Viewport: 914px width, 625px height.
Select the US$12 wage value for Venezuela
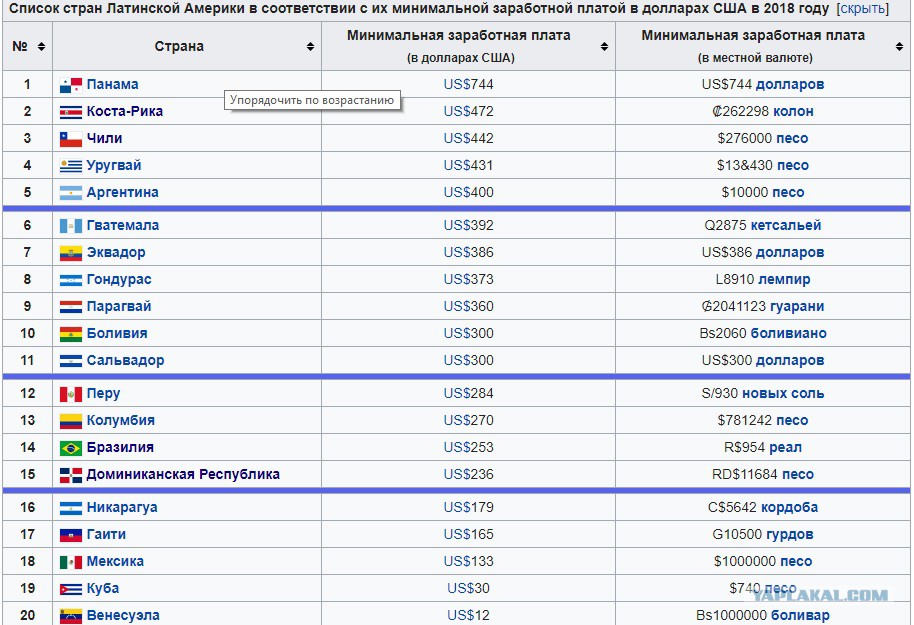[x=468, y=615]
